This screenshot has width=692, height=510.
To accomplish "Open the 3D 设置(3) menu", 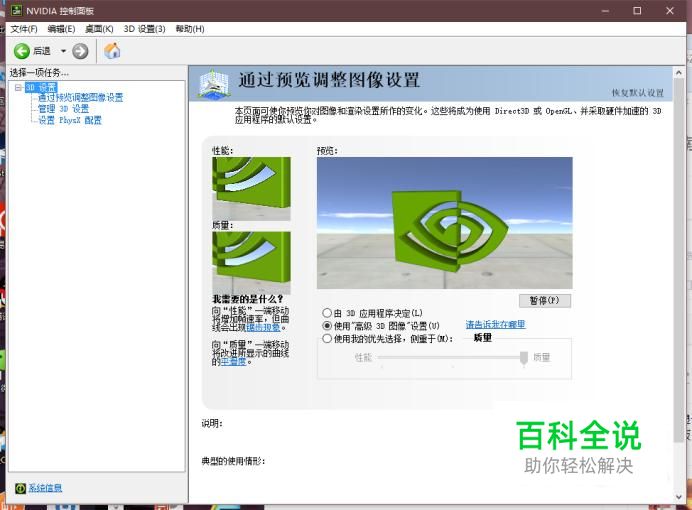I will pos(144,29).
